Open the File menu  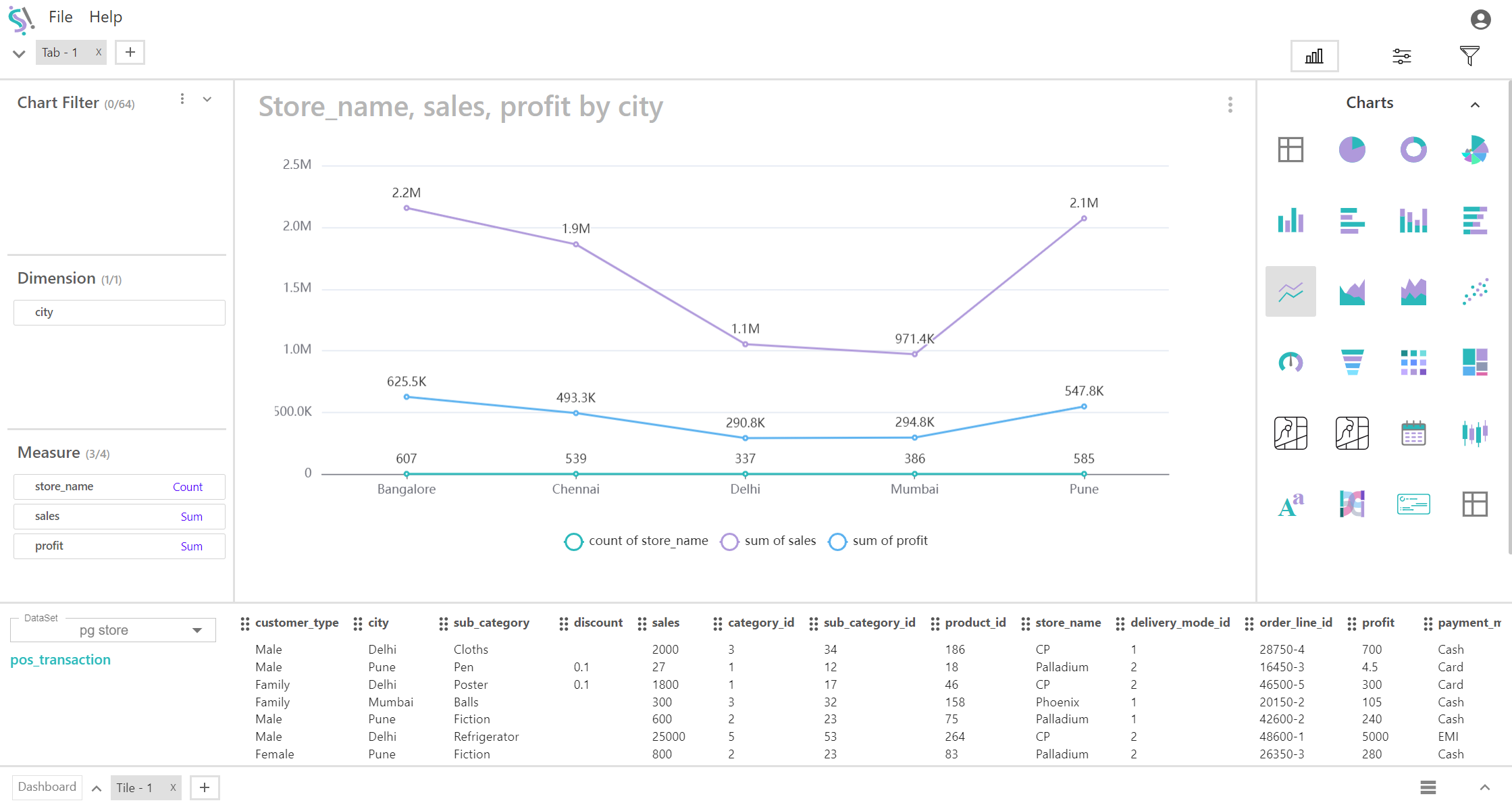click(x=60, y=17)
